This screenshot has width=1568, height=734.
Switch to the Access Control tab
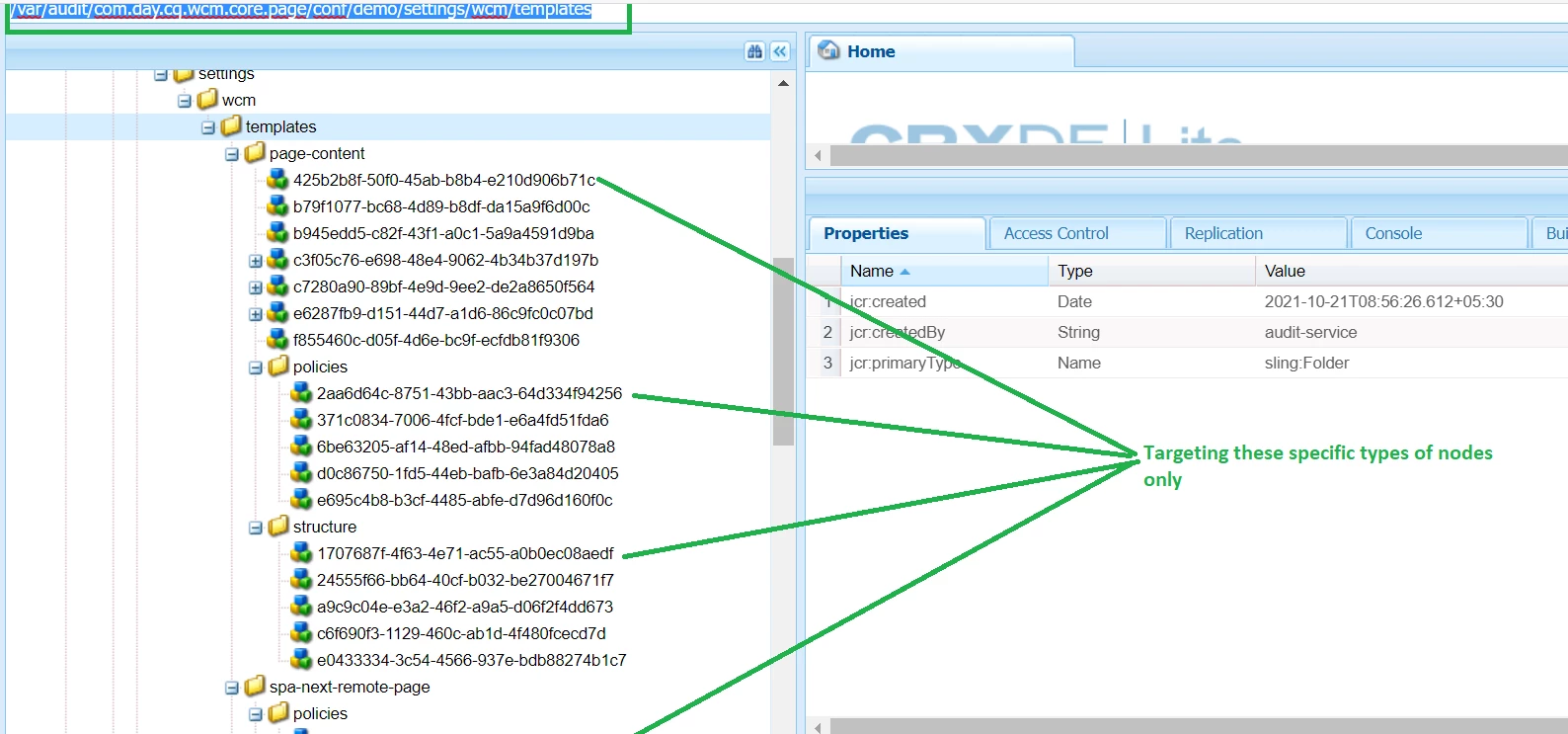1078,233
